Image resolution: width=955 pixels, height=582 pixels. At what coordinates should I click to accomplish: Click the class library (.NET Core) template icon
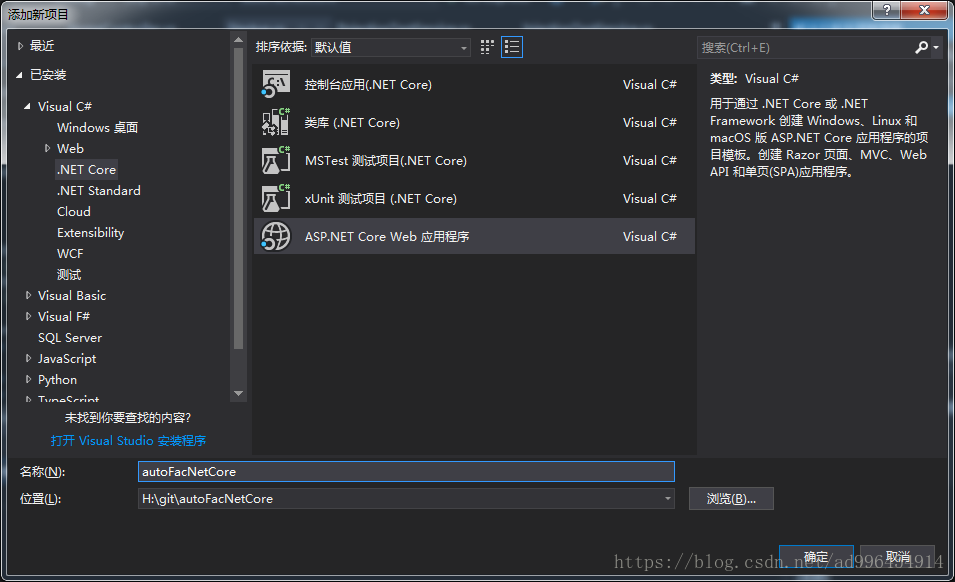[275, 122]
